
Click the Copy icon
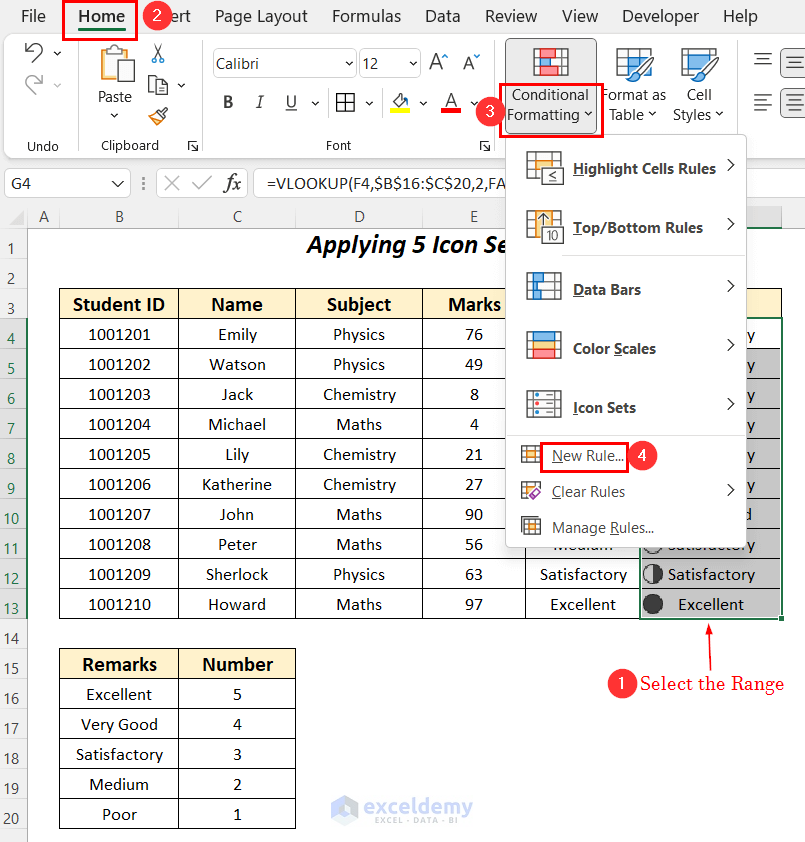158,85
